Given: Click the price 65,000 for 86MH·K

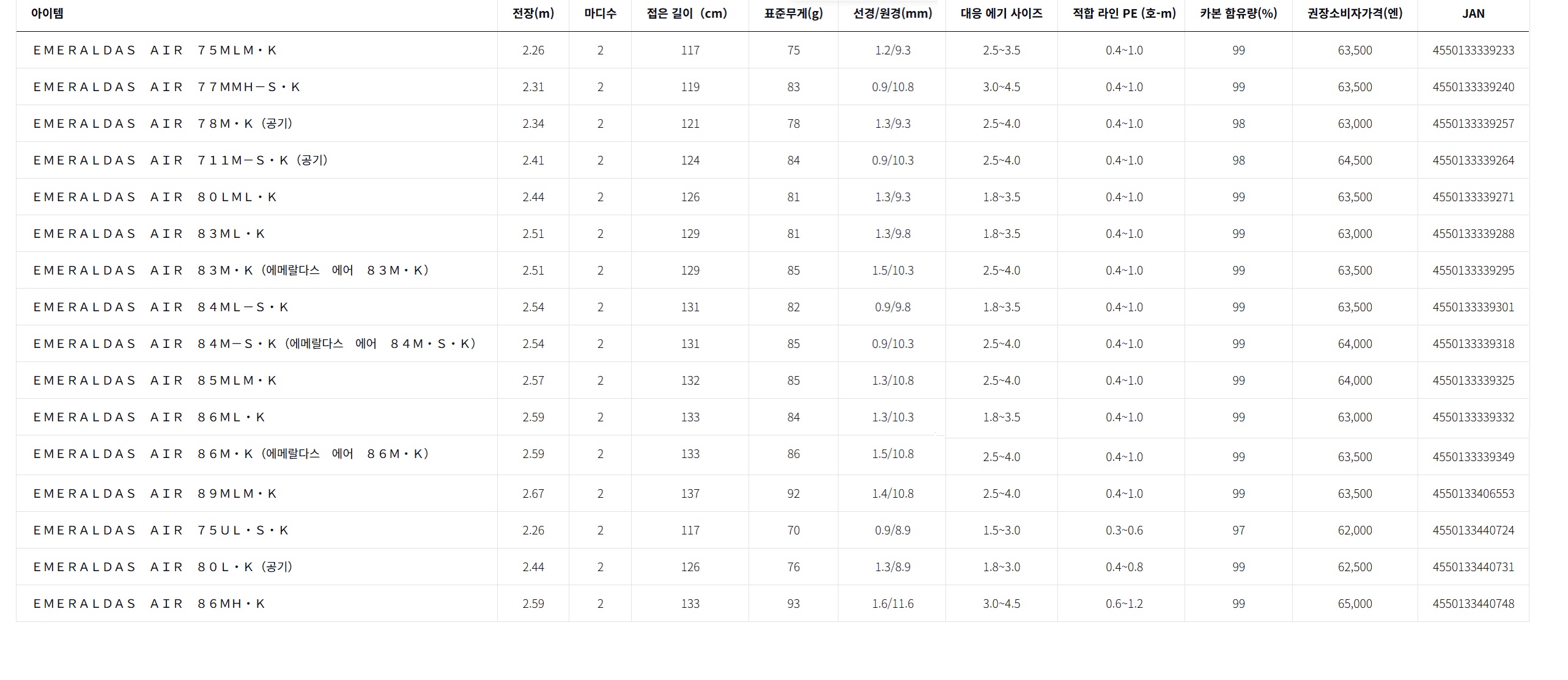Looking at the screenshot, I should 1355,604.
